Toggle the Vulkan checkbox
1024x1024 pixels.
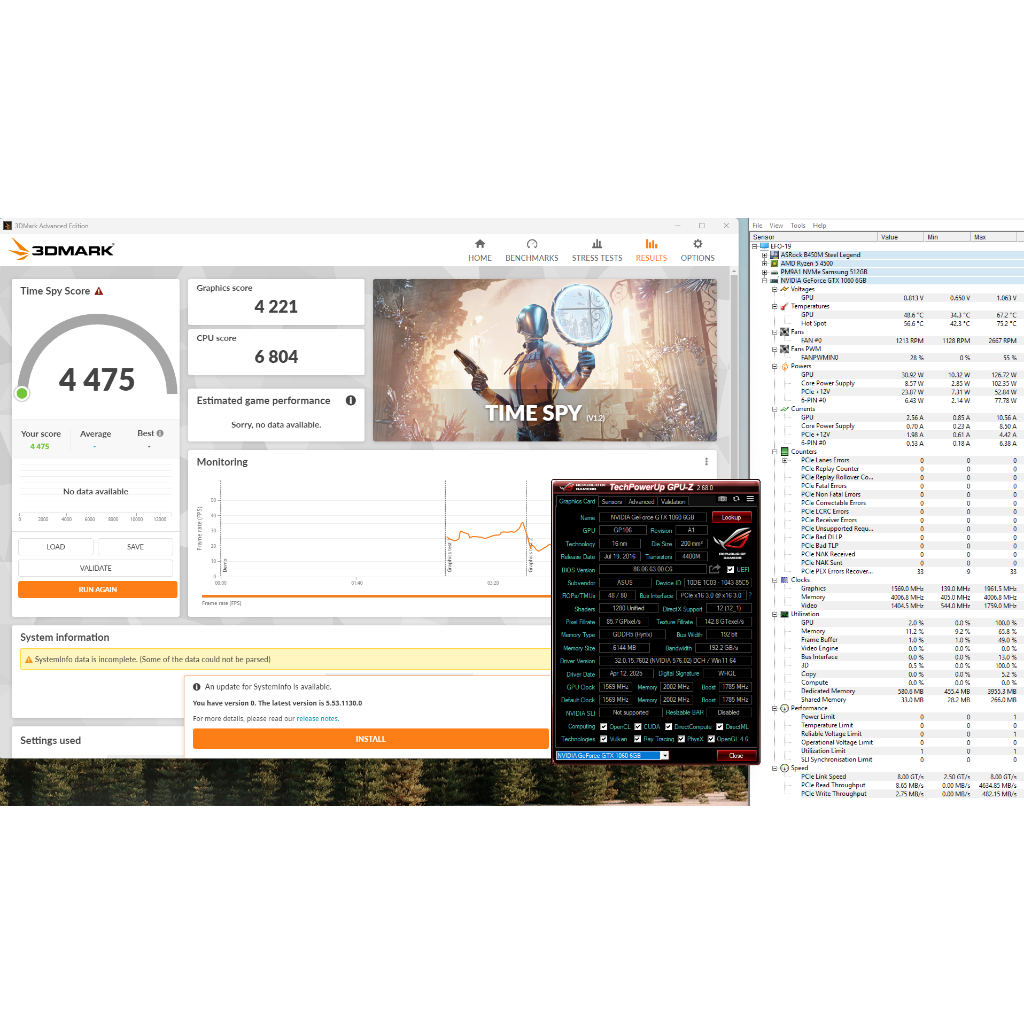(x=604, y=738)
